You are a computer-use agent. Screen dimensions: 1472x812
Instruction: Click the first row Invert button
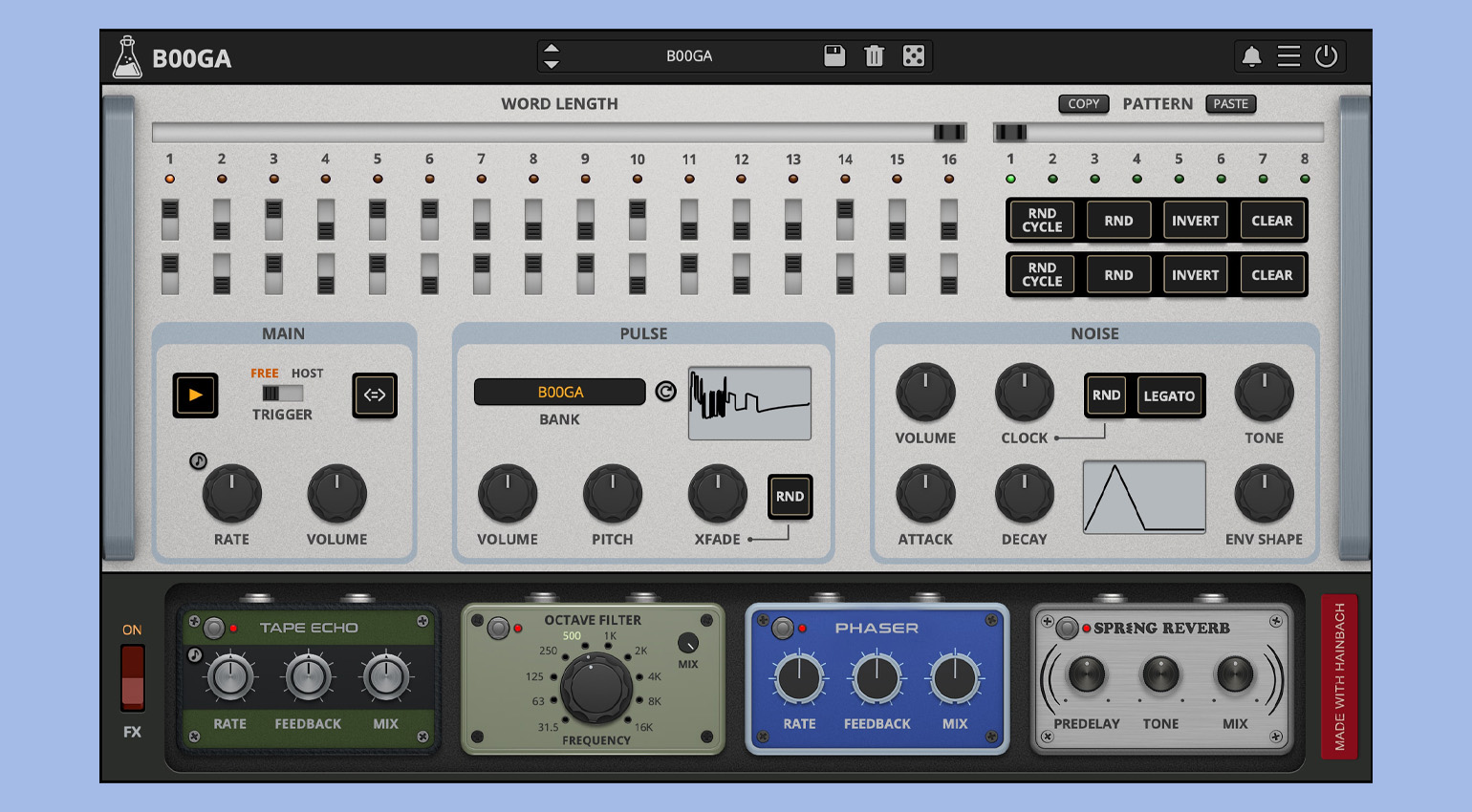coord(1195,221)
